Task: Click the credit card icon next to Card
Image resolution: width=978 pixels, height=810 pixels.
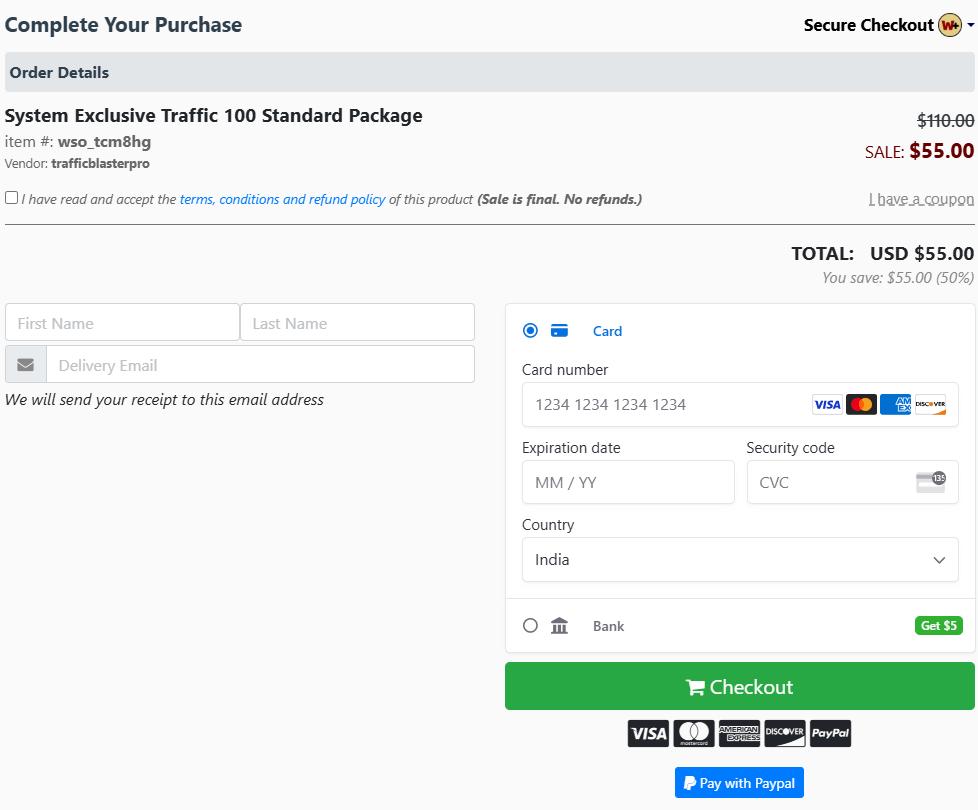Action: coord(560,331)
